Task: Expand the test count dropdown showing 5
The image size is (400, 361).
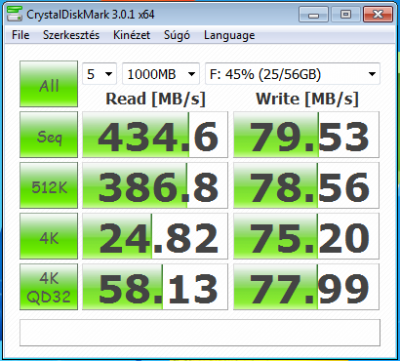Action: pos(99,74)
